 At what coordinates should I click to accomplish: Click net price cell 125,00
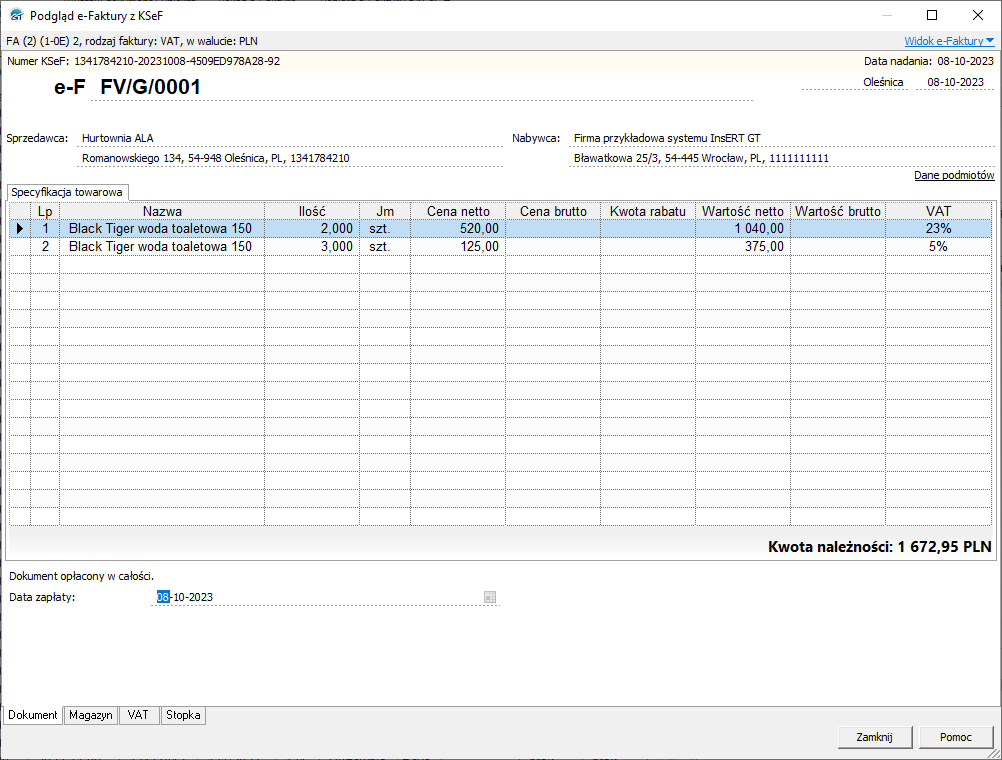tap(458, 246)
